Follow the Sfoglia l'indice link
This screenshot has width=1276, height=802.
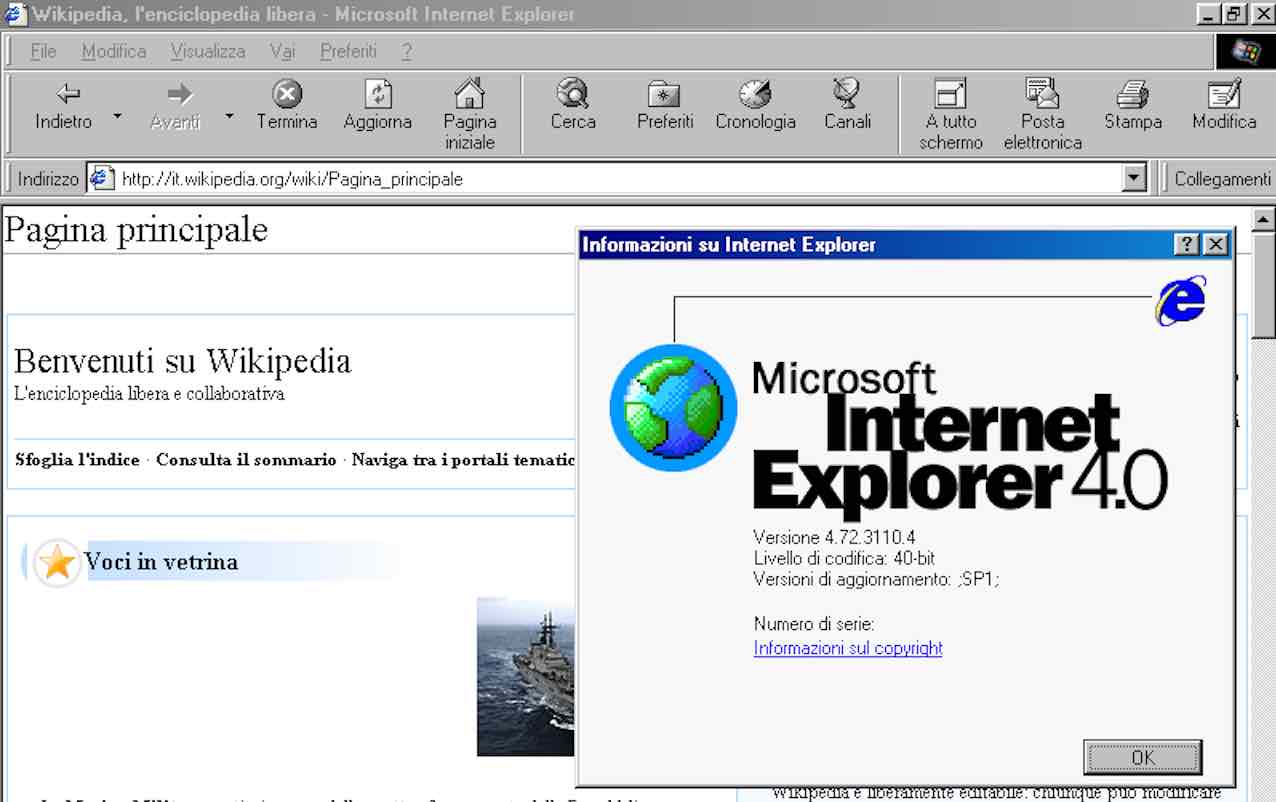click(77, 460)
